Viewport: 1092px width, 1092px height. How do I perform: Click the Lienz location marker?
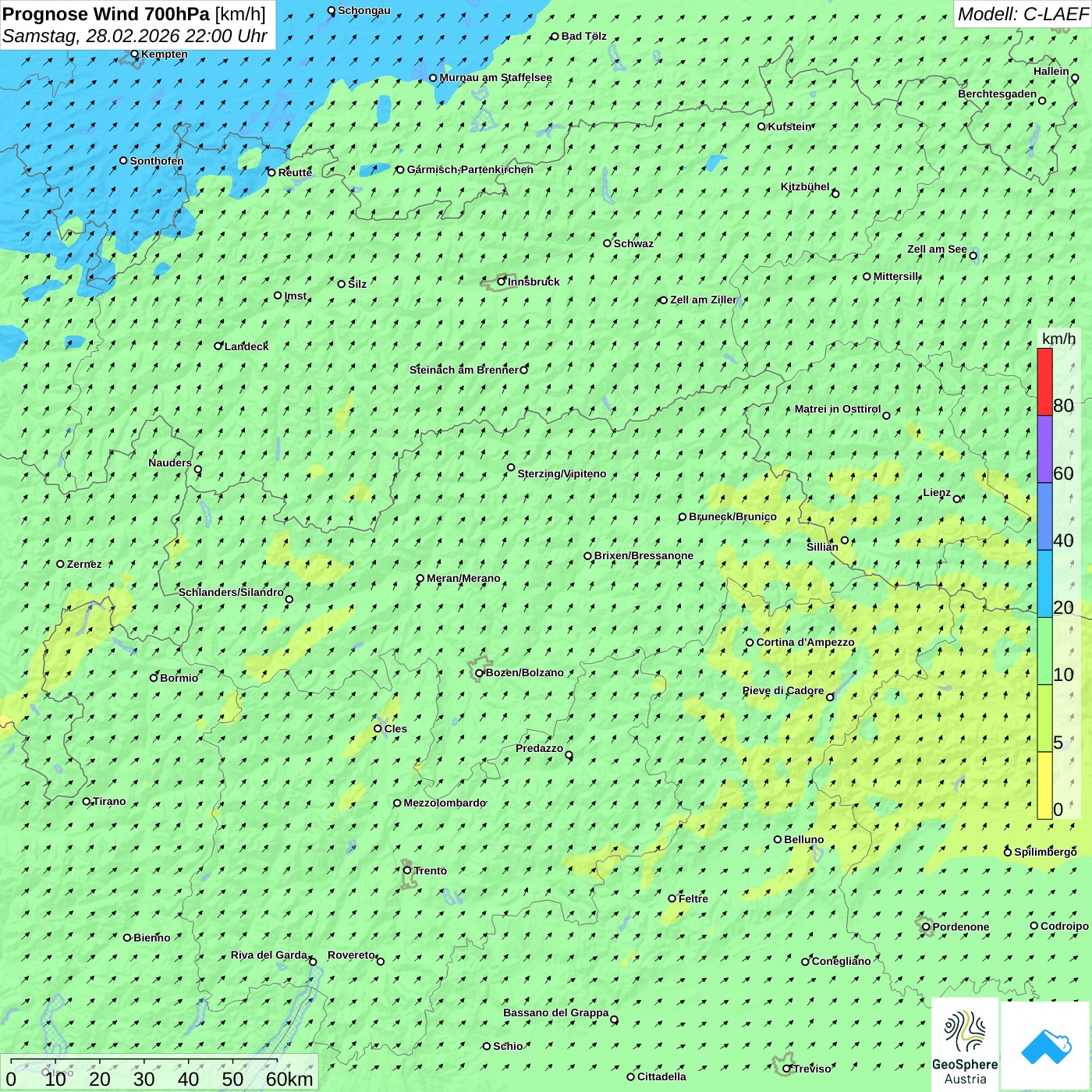(x=957, y=498)
